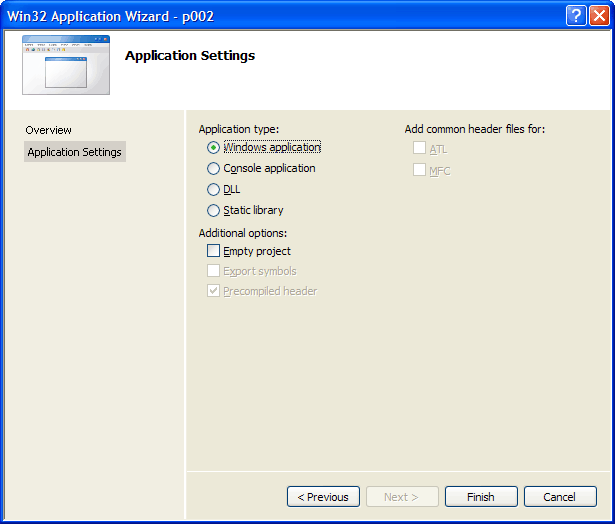
Task: Pick the Static library option
Action: pyautogui.click(x=213, y=210)
